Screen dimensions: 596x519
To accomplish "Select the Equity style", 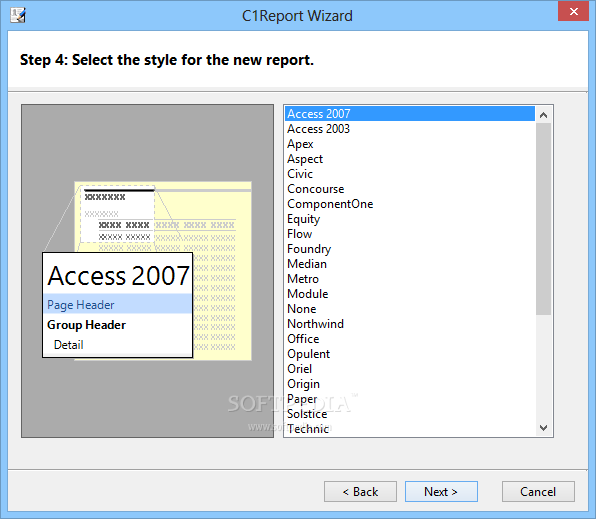I will pyautogui.click(x=410, y=219).
